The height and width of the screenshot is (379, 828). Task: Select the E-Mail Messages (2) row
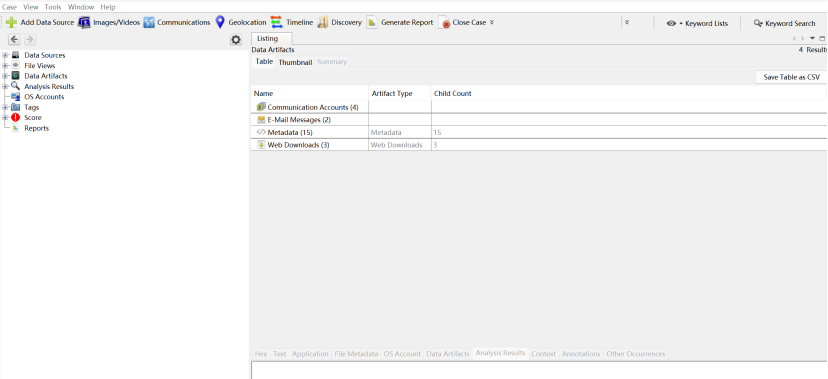(539, 120)
